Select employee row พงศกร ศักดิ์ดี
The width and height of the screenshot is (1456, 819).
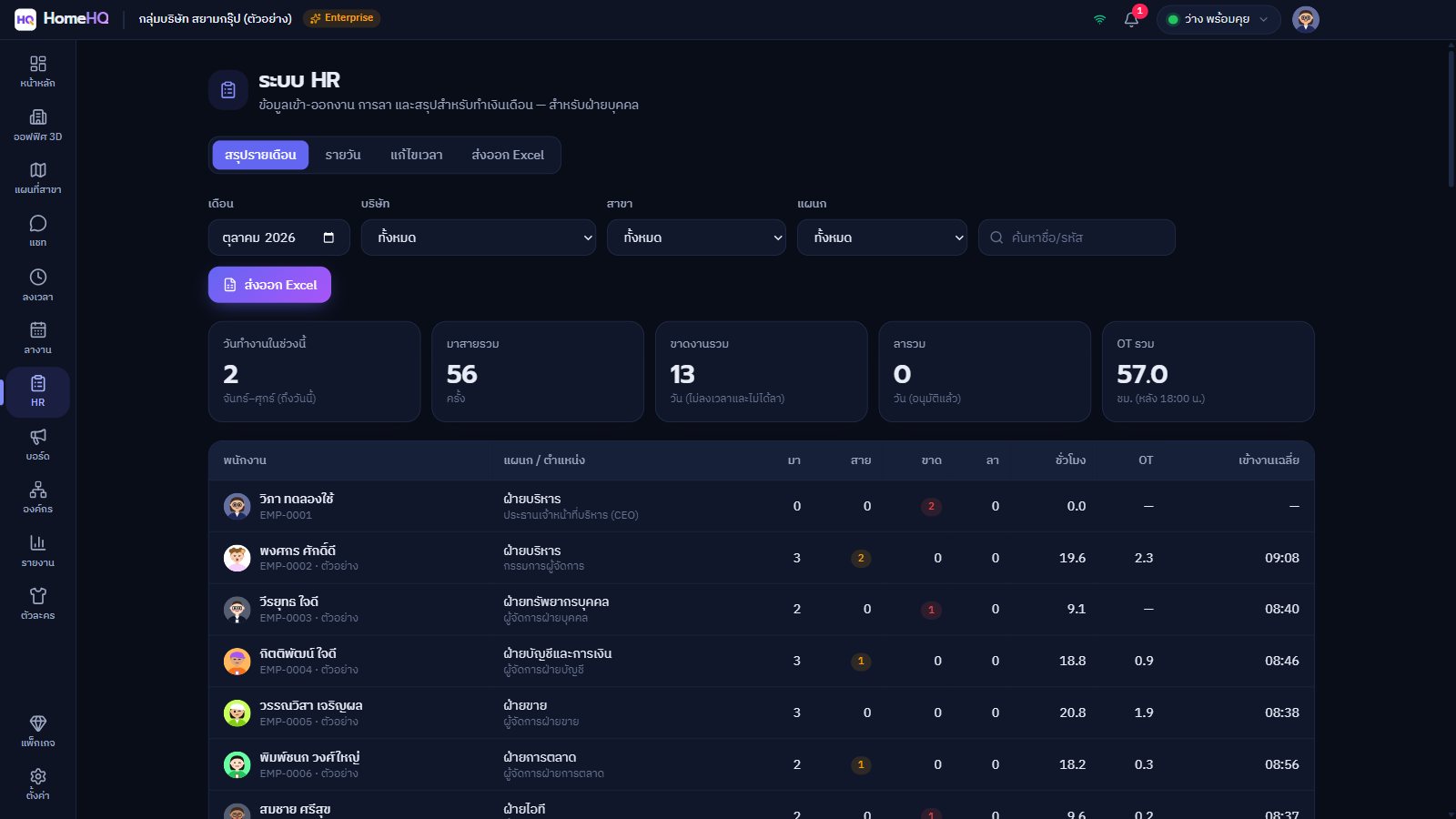click(761, 558)
